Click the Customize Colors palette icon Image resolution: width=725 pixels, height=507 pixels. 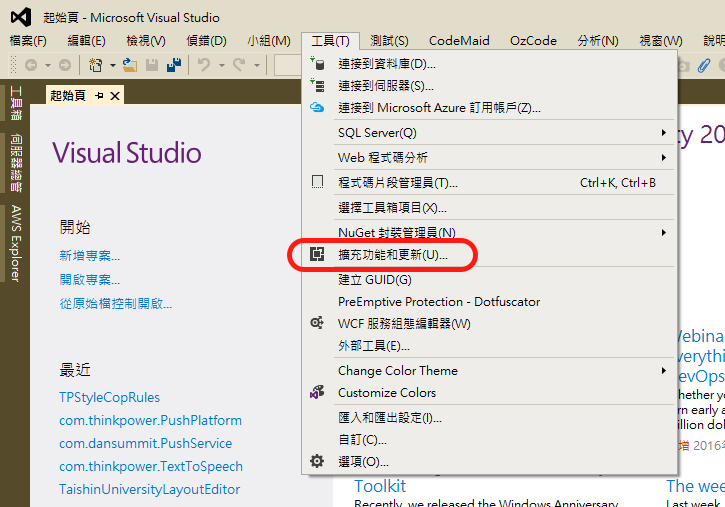(317, 392)
